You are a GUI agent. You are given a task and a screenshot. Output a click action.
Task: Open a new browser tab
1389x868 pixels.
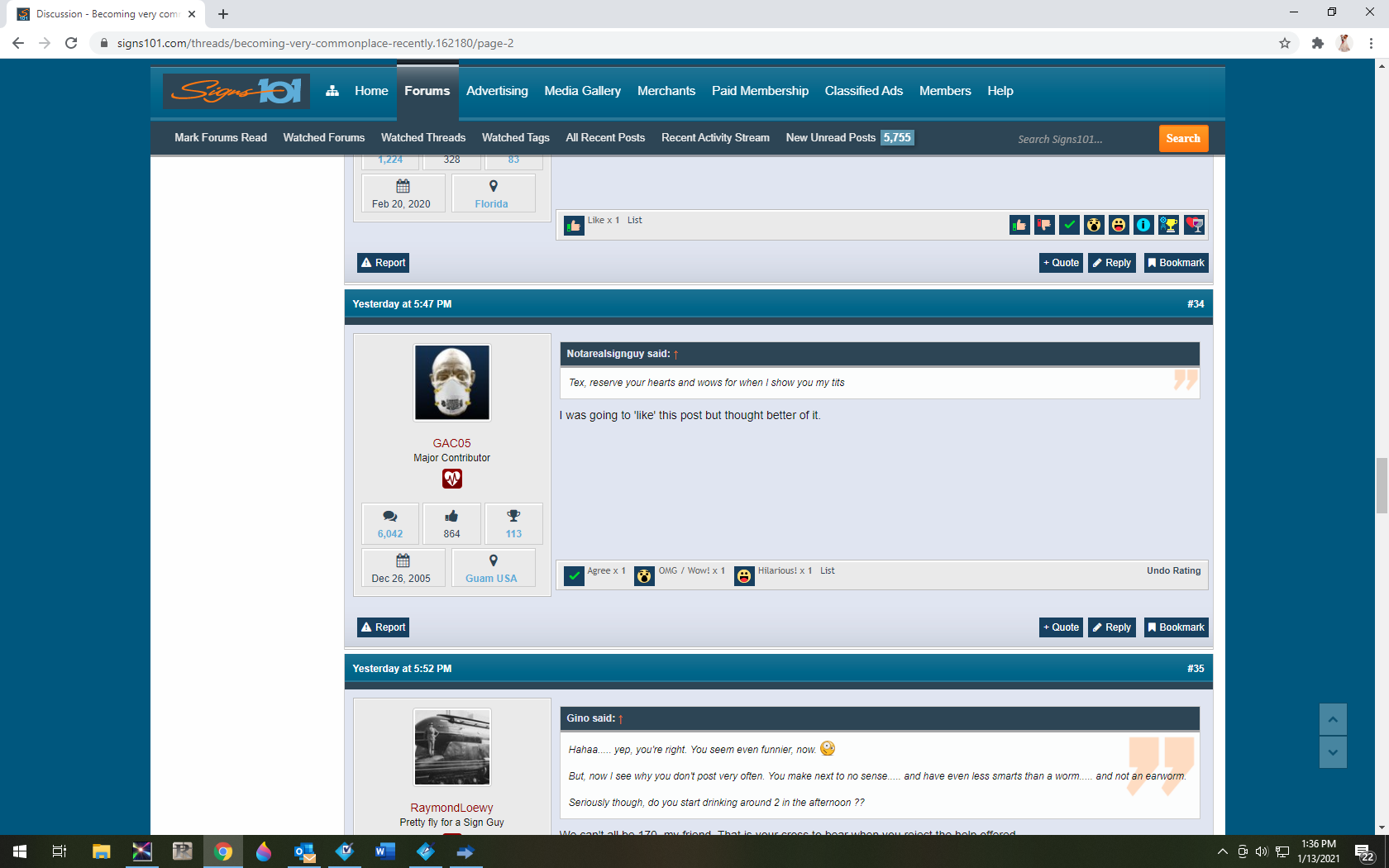(223, 14)
